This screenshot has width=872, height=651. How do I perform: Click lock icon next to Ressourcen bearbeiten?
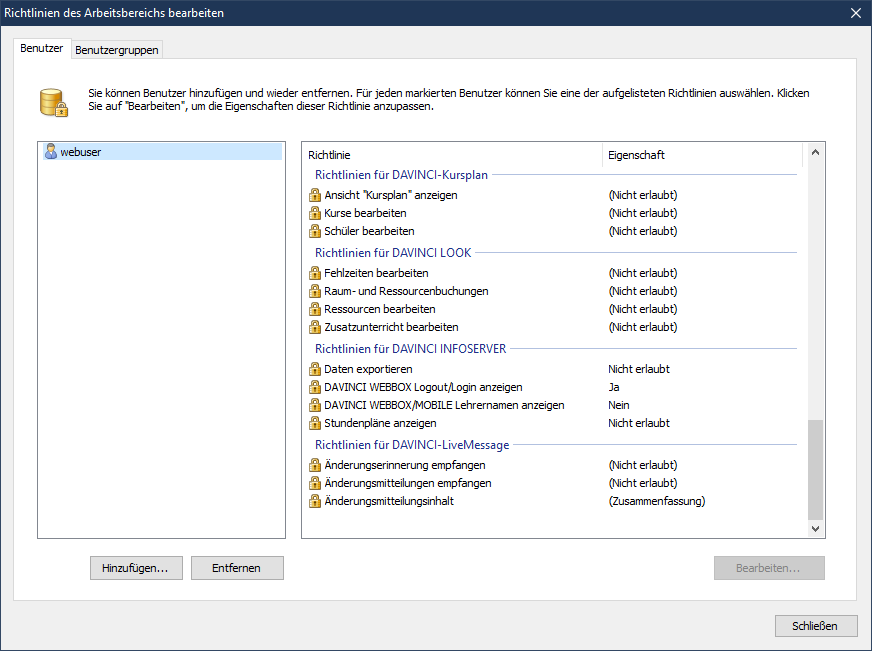(315, 309)
